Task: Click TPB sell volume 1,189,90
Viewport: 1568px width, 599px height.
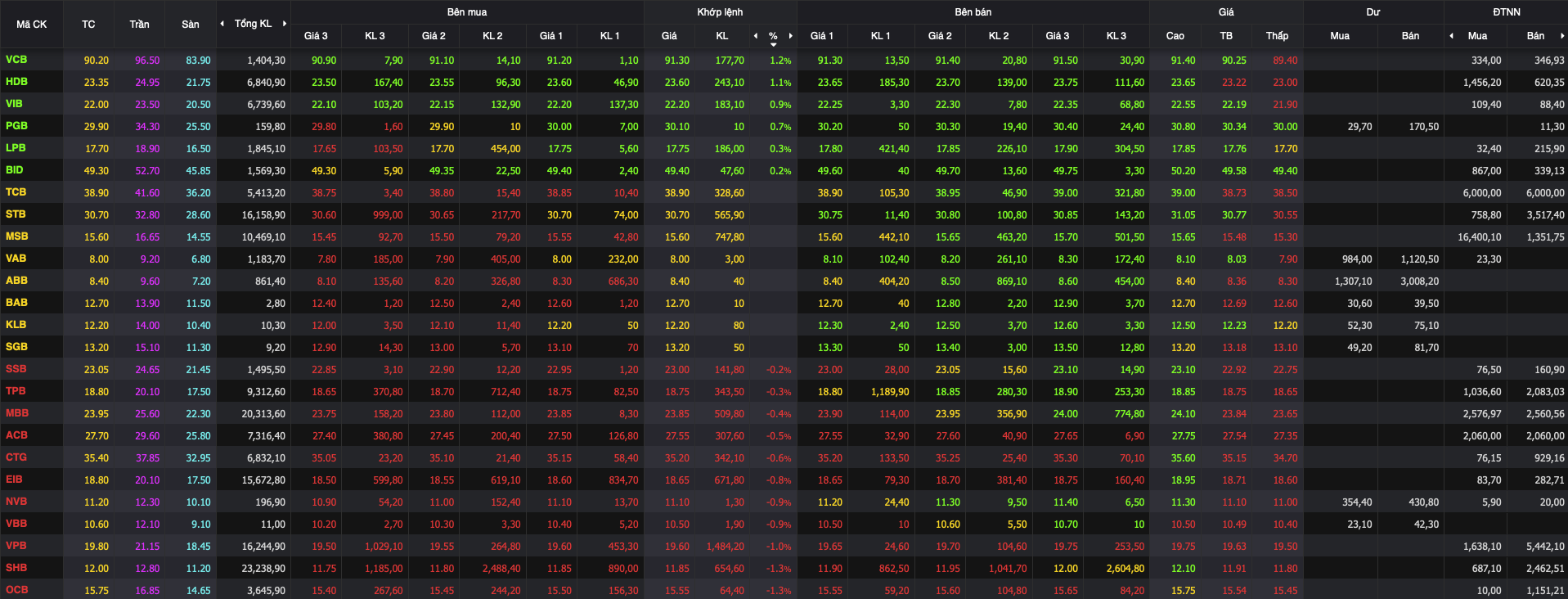Action: tap(890, 392)
